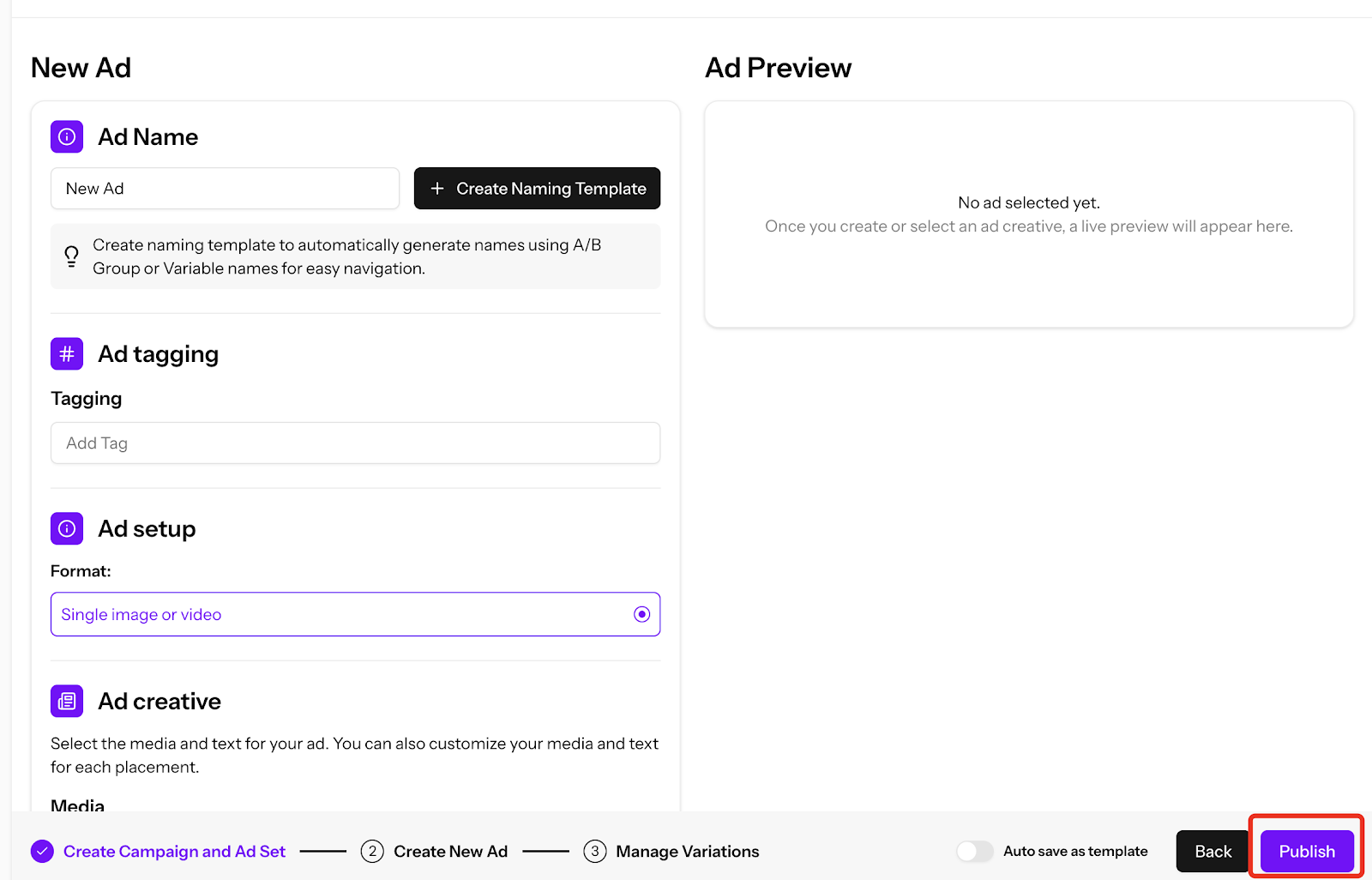Click the step 2 circle icon
Image resolution: width=1372 pixels, height=880 pixels.
(x=371, y=851)
